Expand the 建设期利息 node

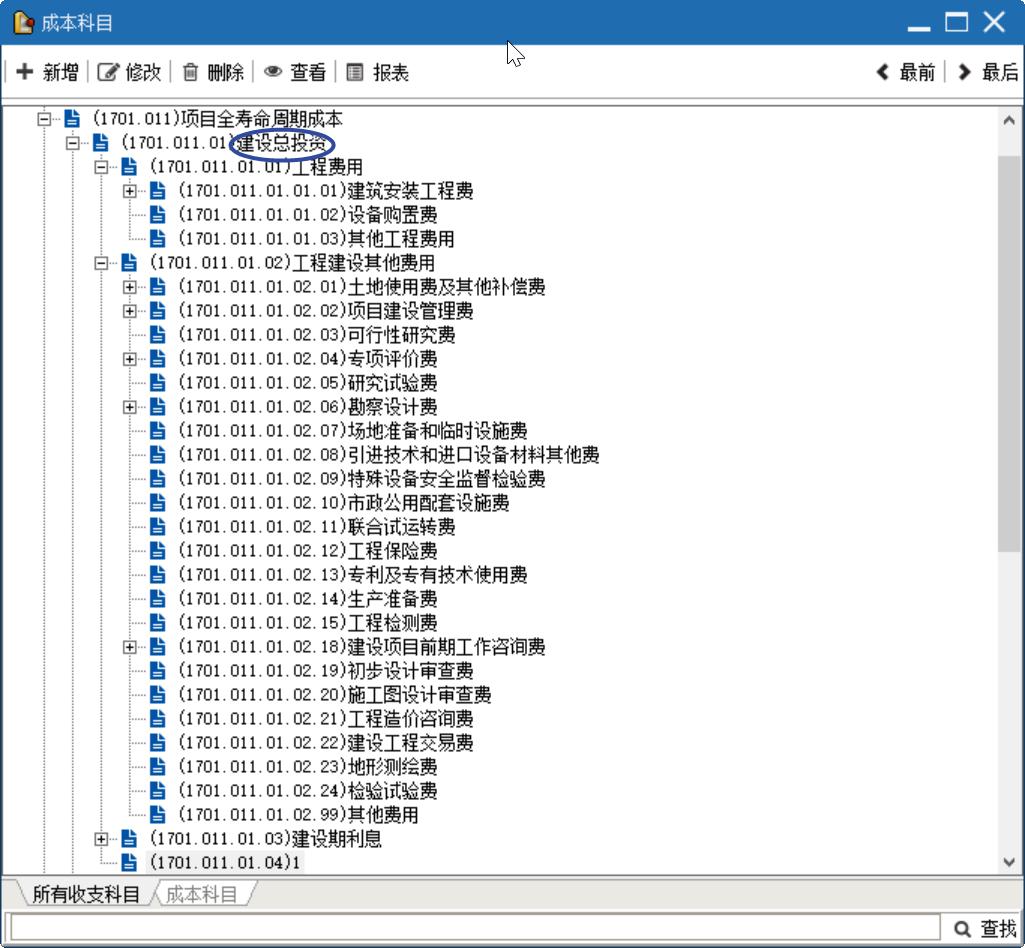(100, 839)
